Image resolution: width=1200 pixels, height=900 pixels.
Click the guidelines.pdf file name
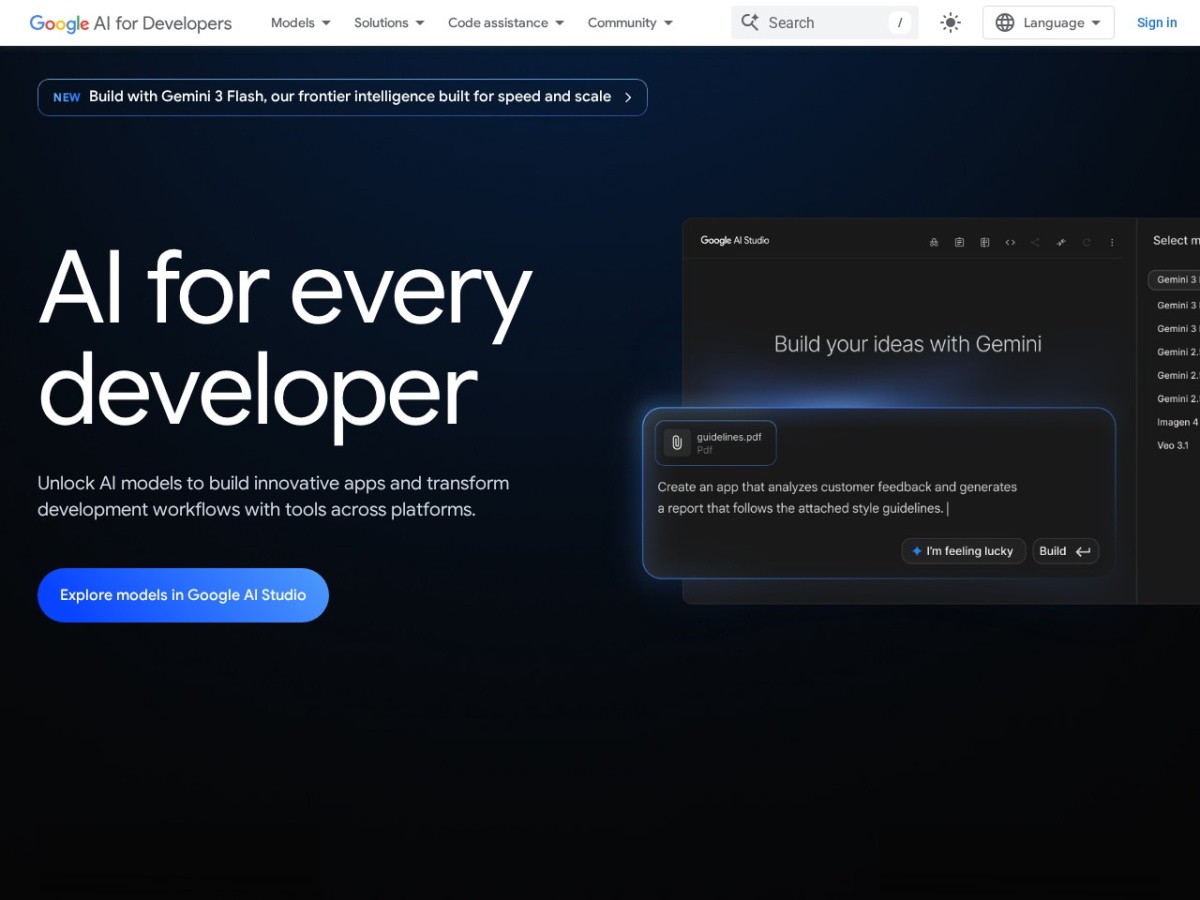click(728, 437)
